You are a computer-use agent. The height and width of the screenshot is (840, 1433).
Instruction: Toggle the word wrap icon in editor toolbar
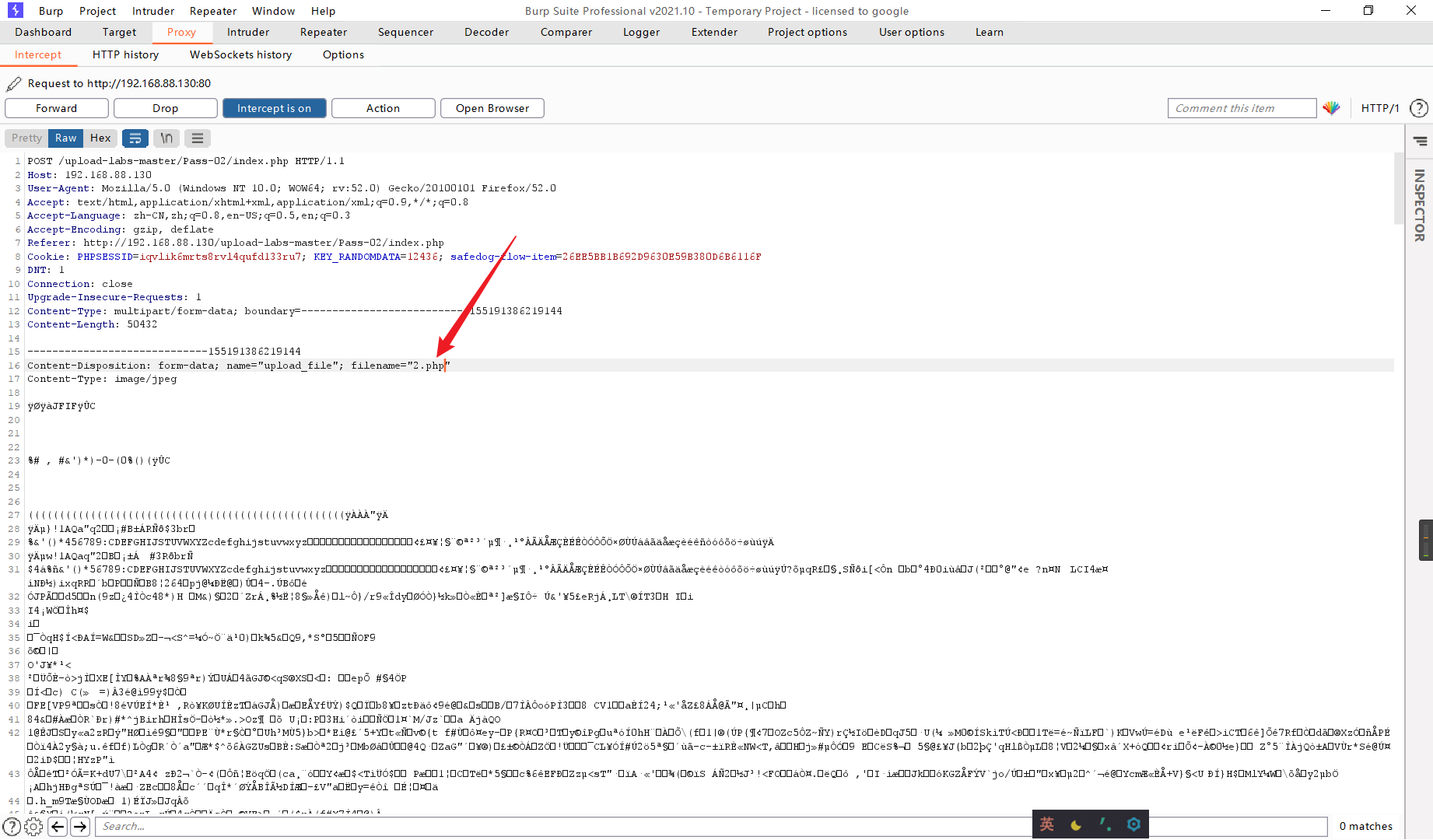click(x=135, y=138)
